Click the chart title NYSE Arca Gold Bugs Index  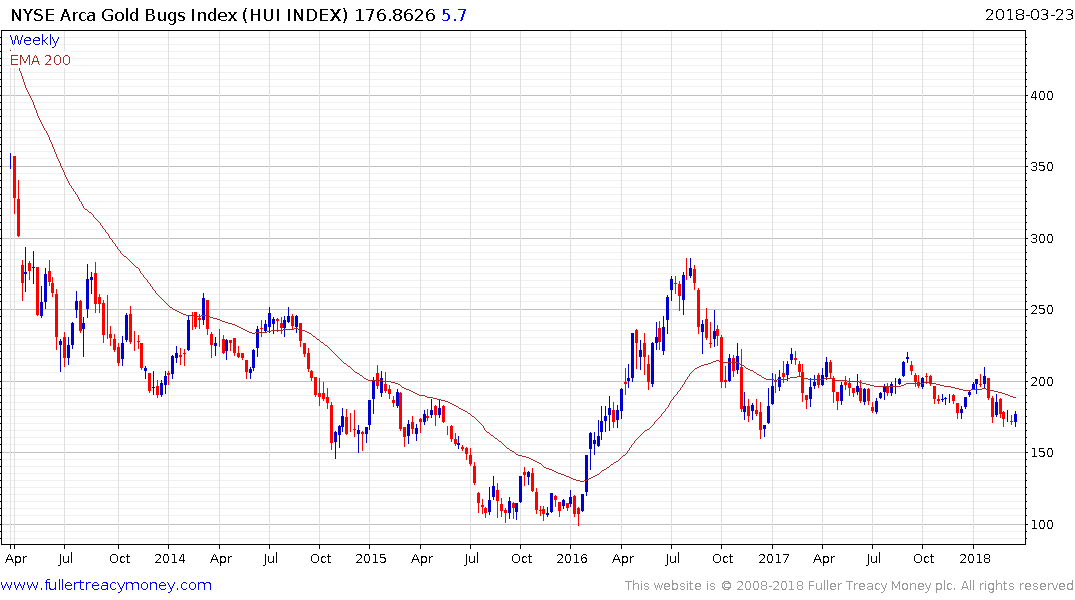pos(123,15)
